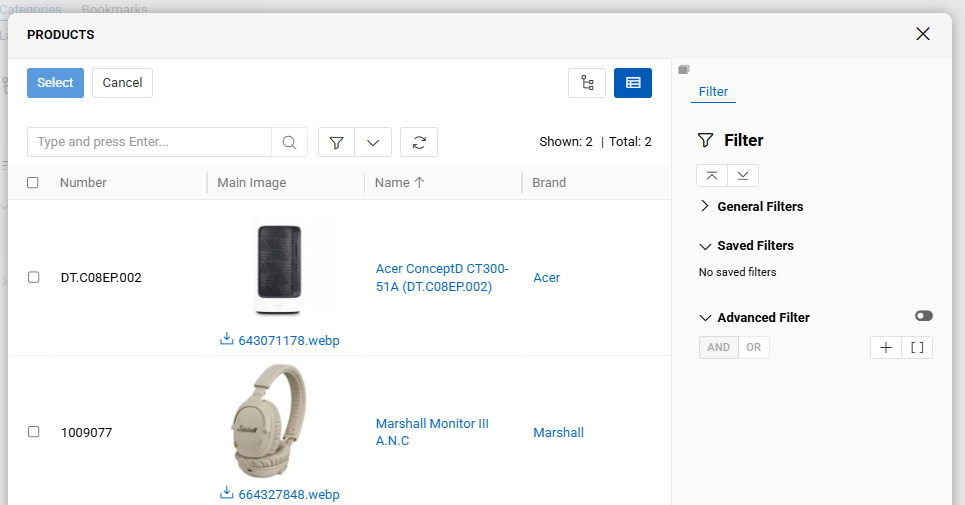Image resolution: width=965 pixels, height=505 pixels.
Task: Click the 1009077 number cell
Action: point(86,433)
